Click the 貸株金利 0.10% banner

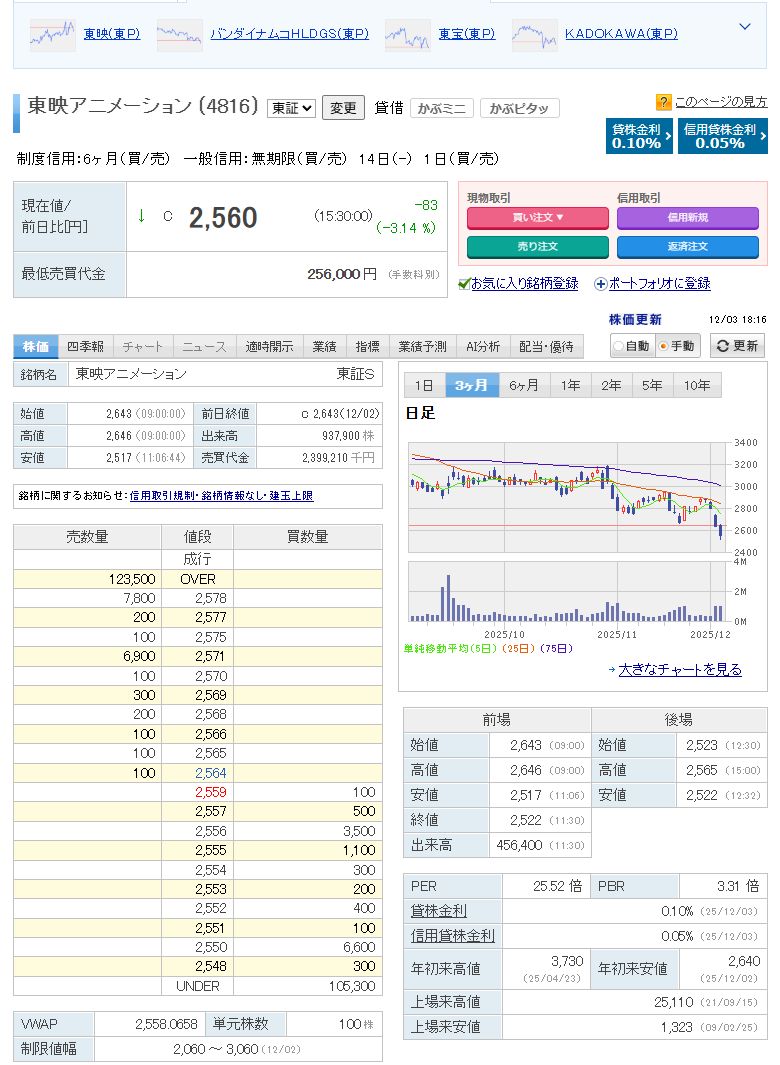click(x=639, y=136)
